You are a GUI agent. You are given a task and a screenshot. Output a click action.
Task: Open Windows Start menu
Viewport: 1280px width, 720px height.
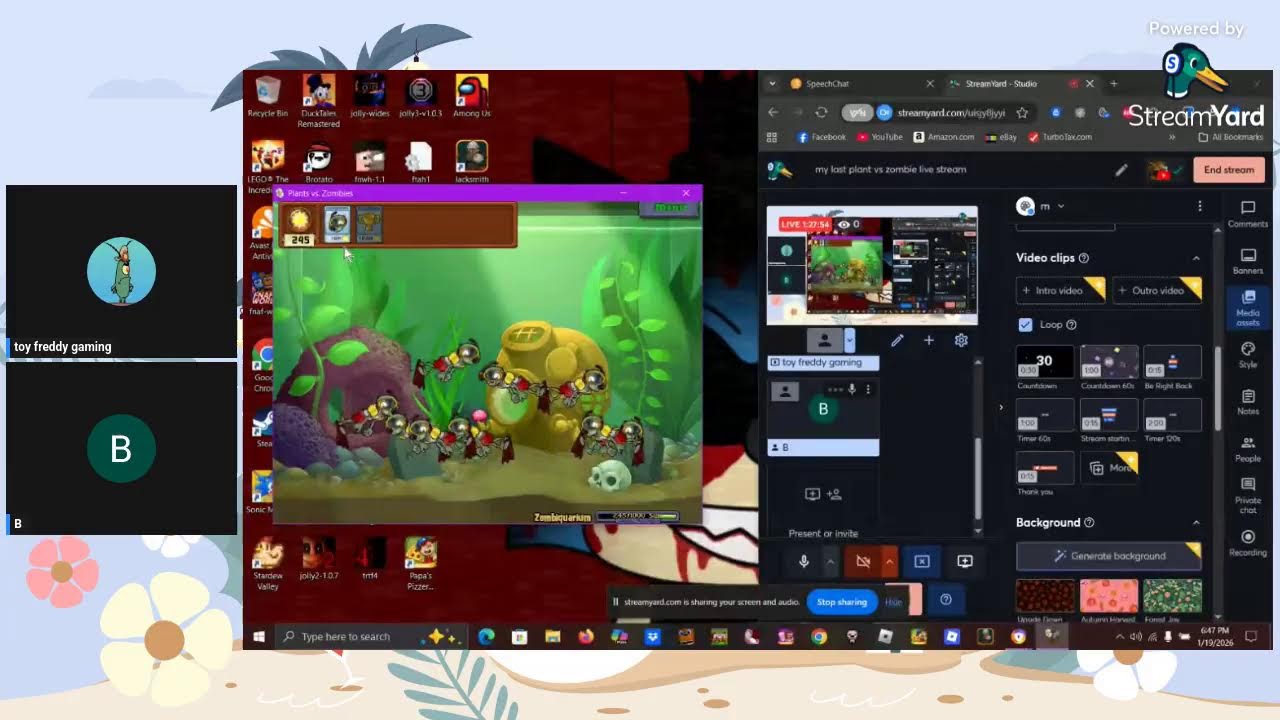point(259,636)
